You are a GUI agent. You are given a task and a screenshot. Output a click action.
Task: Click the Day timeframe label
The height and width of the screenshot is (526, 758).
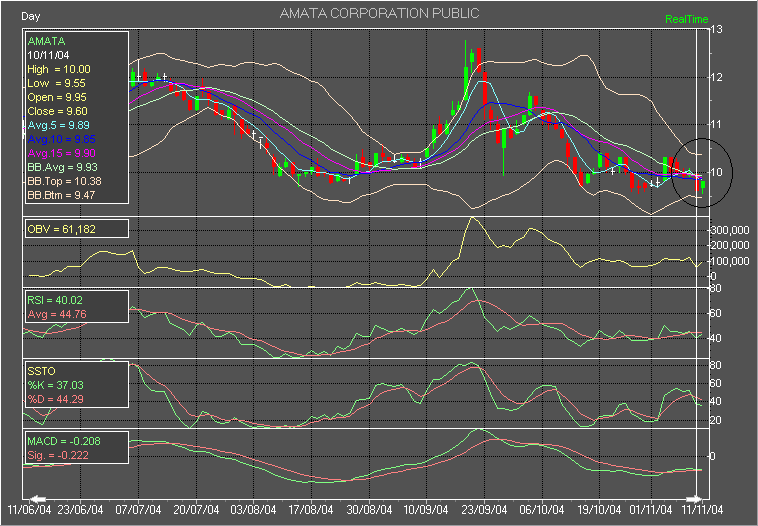pyautogui.click(x=30, y=16)
